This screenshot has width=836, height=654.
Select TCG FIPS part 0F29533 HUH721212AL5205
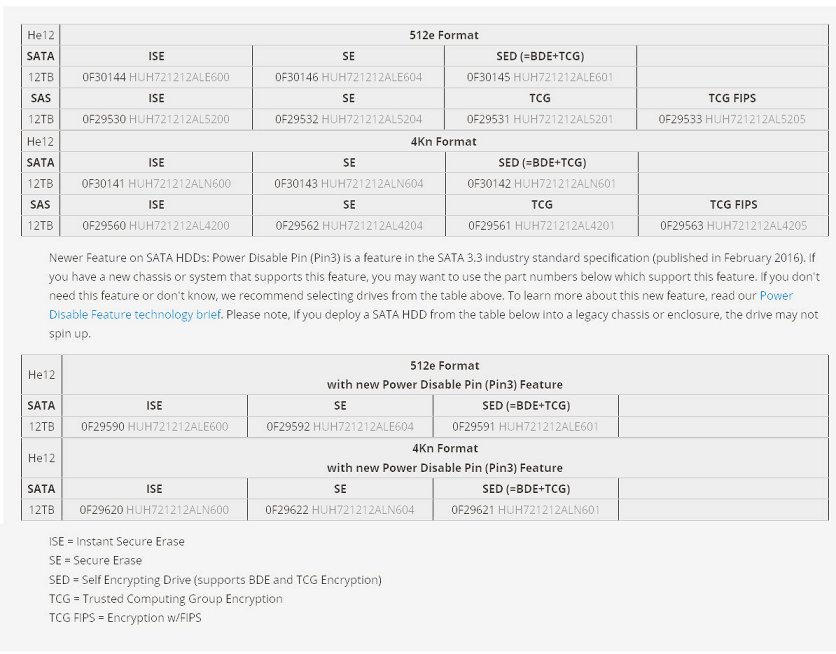732,119
